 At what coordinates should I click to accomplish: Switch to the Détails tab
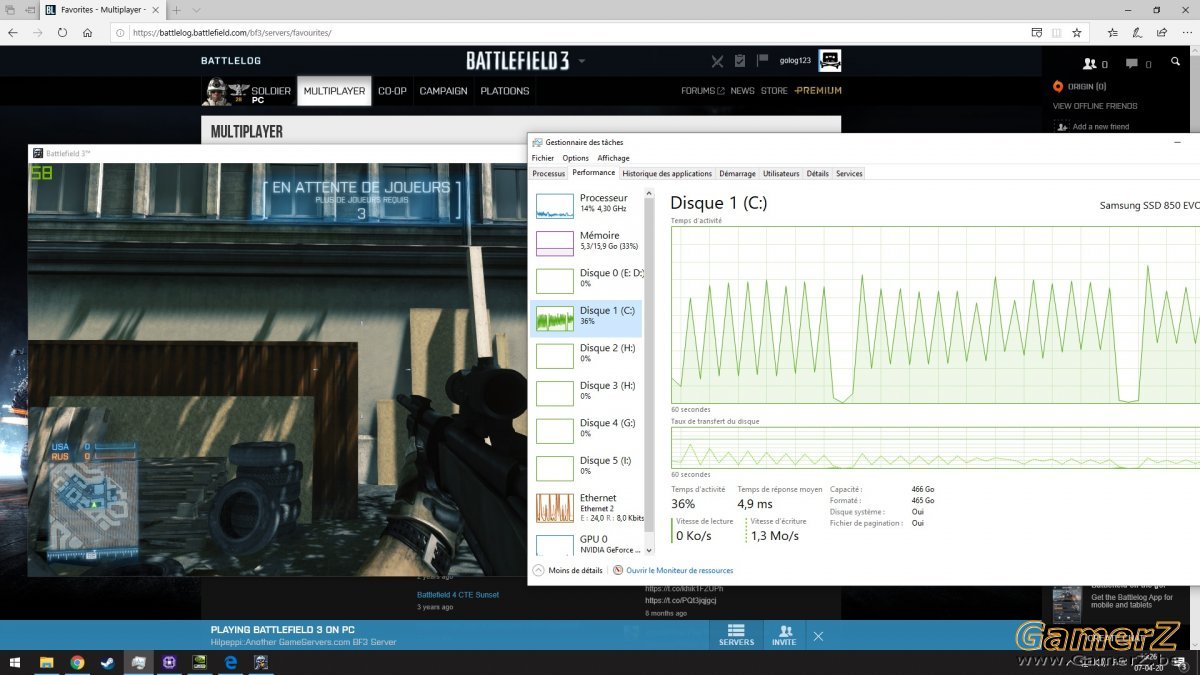click(x=818, y=174)
